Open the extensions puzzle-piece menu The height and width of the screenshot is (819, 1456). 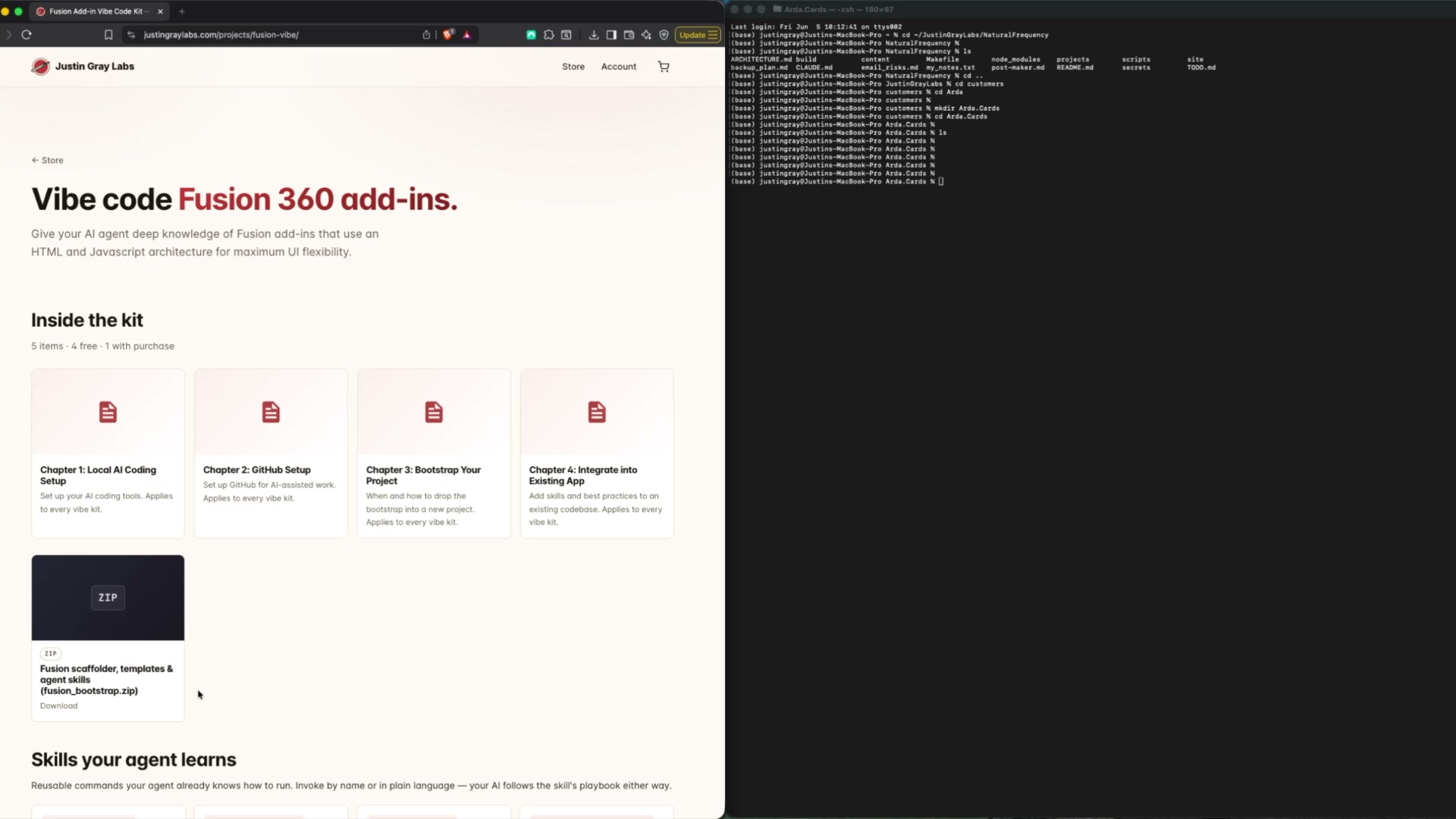549,35
